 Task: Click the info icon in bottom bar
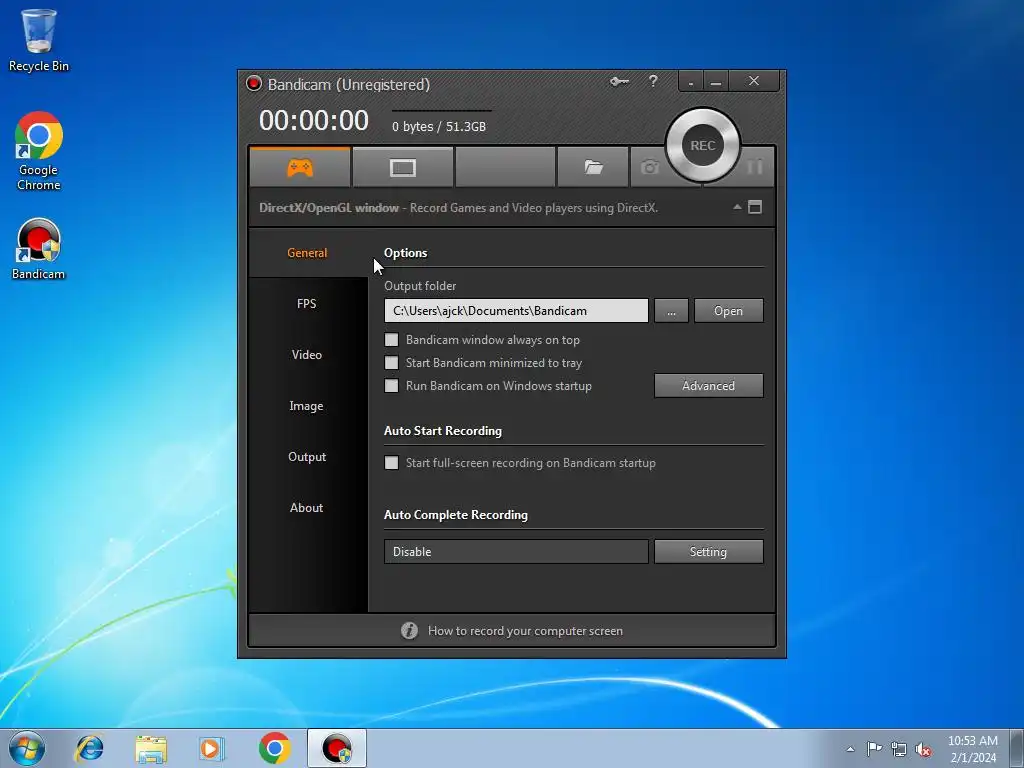(409, 630)
